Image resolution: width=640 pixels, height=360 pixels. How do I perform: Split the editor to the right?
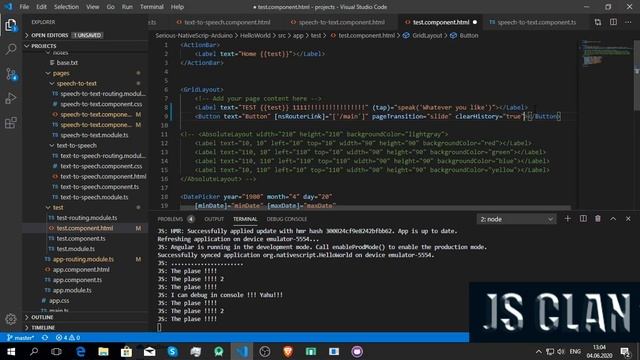(613, 22)
